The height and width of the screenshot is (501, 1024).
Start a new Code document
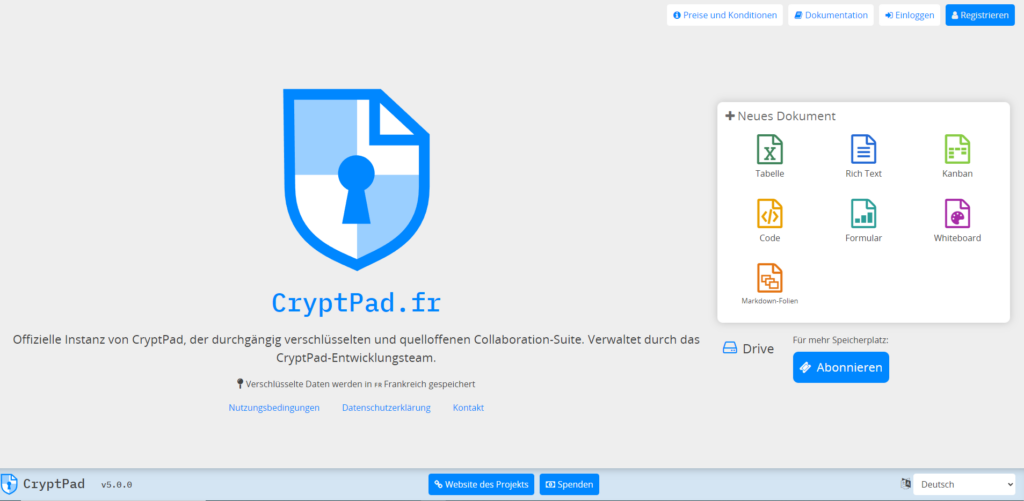click(x=769, y=221)
